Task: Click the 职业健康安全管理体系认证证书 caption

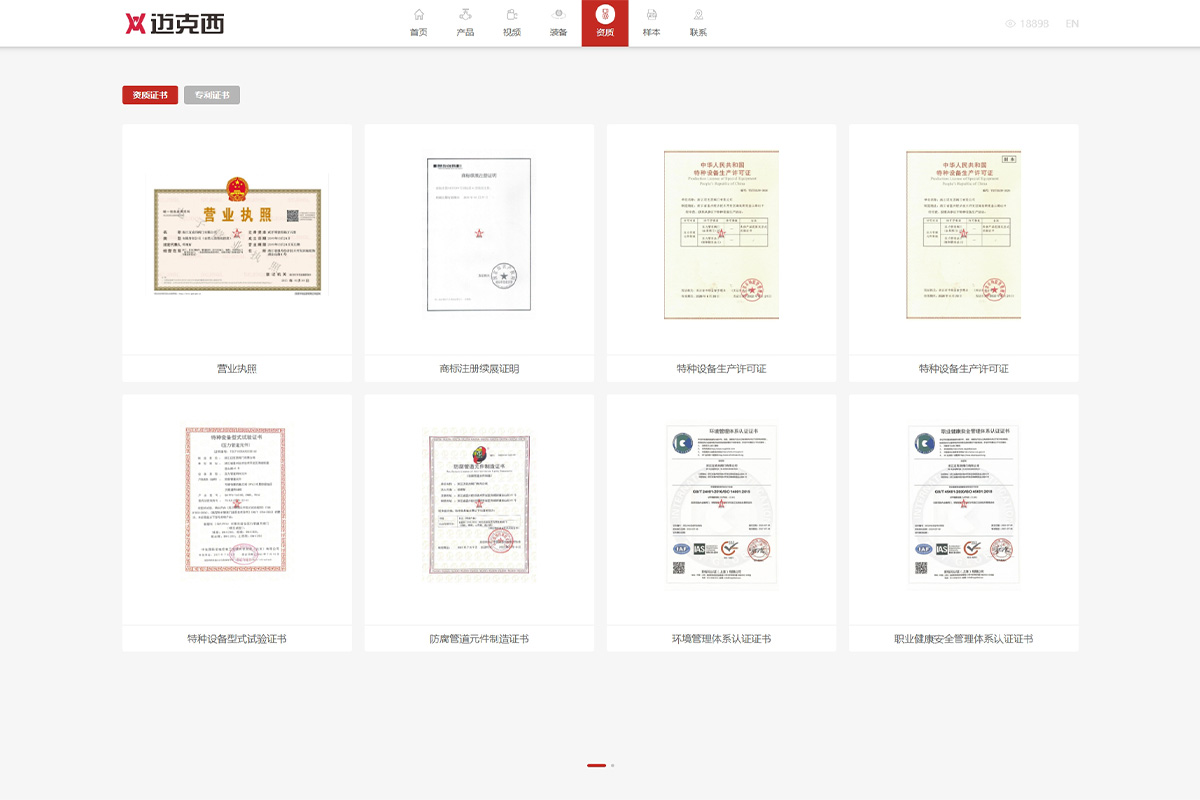Action: (x=963, y=638)
